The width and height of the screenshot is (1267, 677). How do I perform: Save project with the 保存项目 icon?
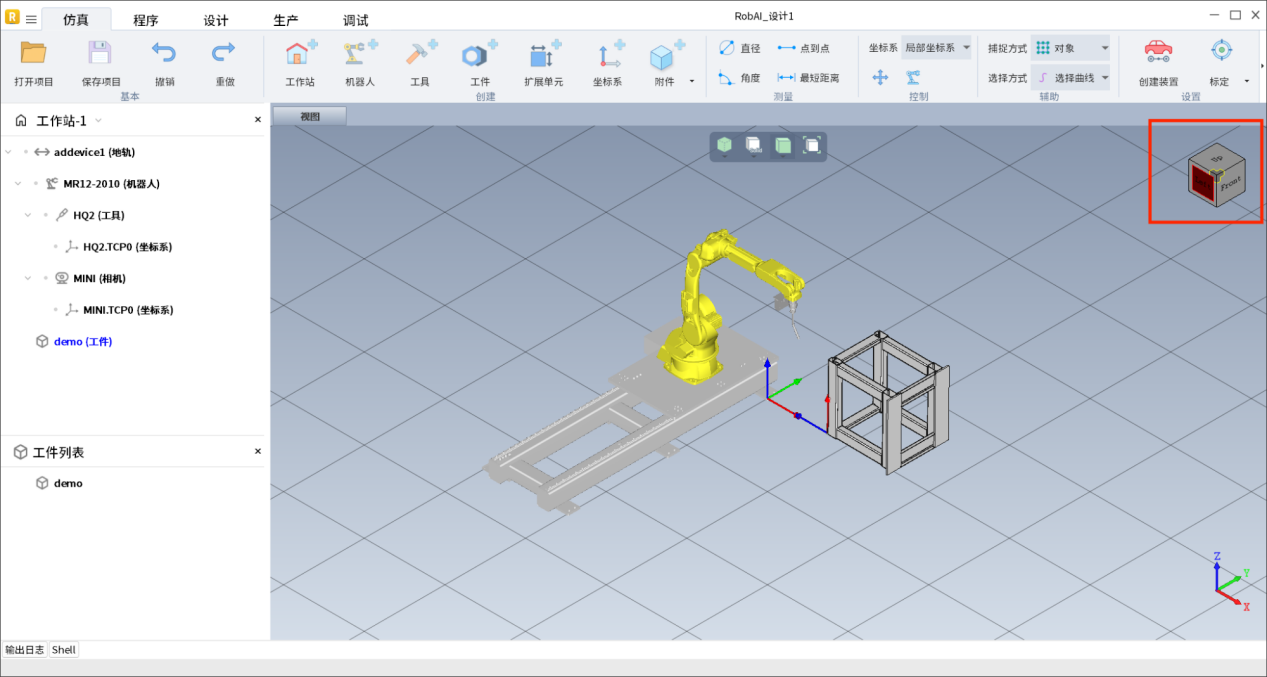click(100, 54)
